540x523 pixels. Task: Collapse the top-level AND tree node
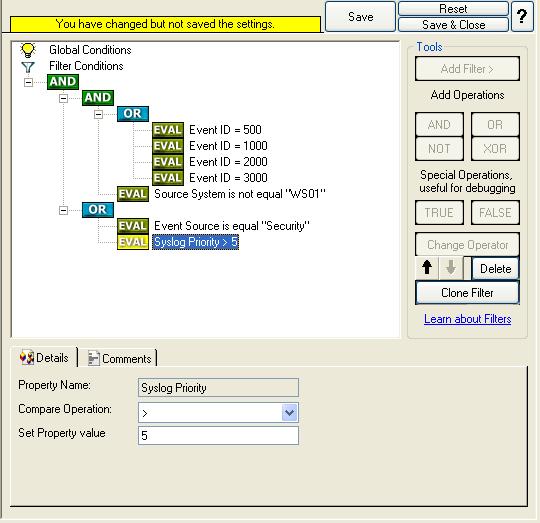(29, 82)
